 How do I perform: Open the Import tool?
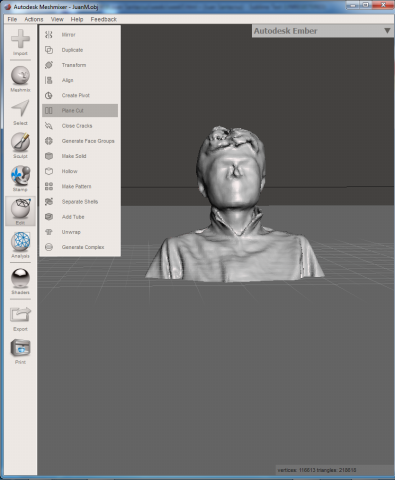click(x=20, y=42)
